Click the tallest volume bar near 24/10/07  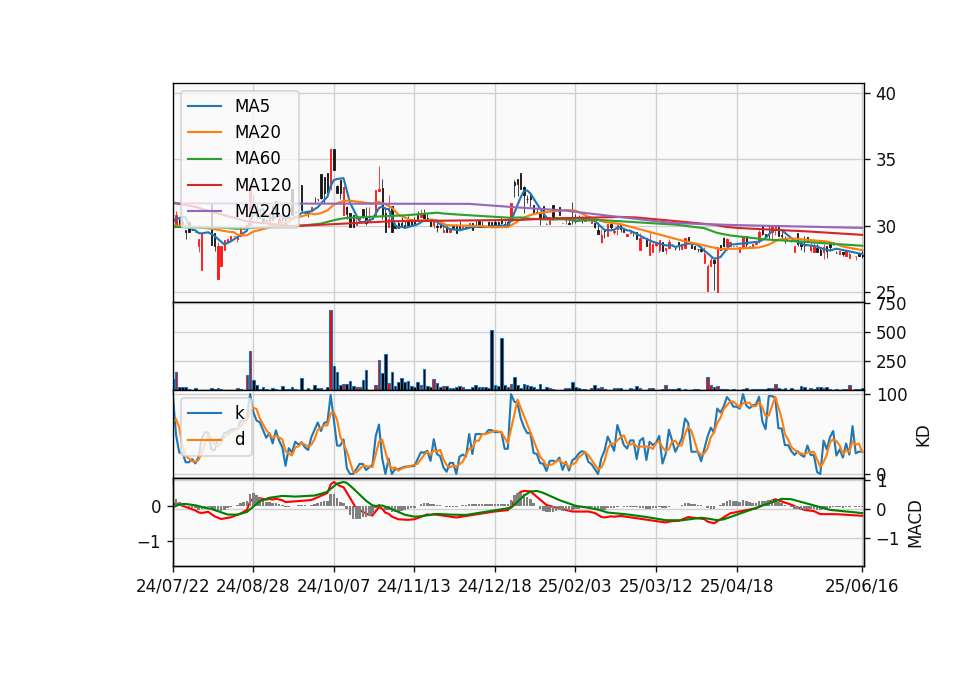(331, 350)
